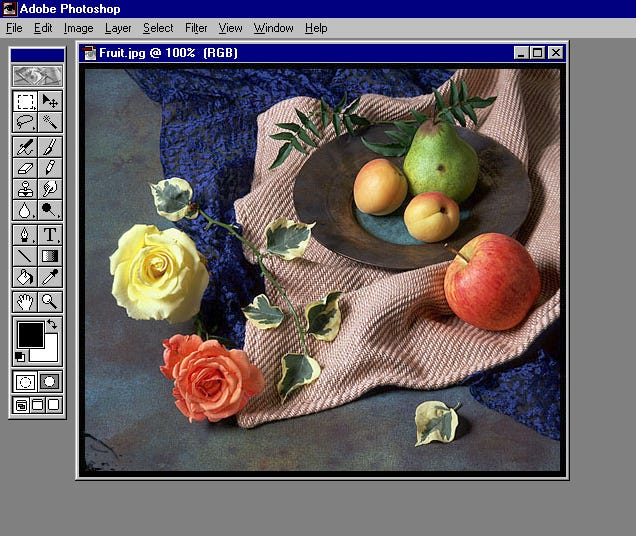Viewport: 636px width, 536px height.
Task: Click the Fruit.jpg document icon in title bar
Action: coord(89,53)
